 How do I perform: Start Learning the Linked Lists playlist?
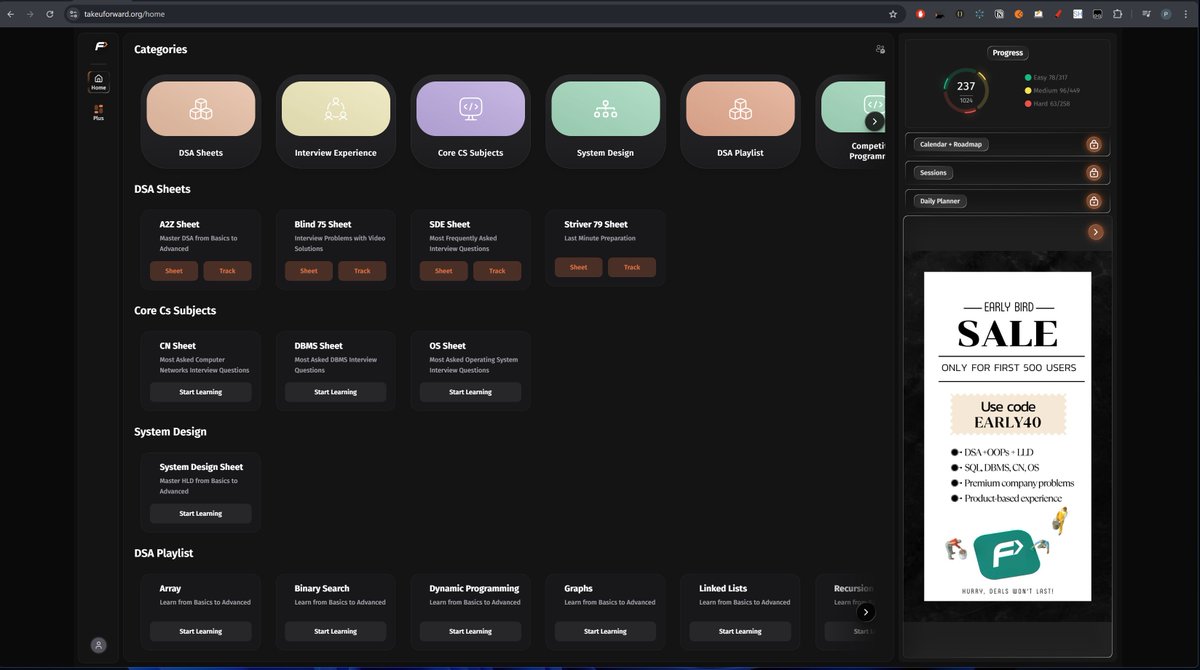(741, 631)
